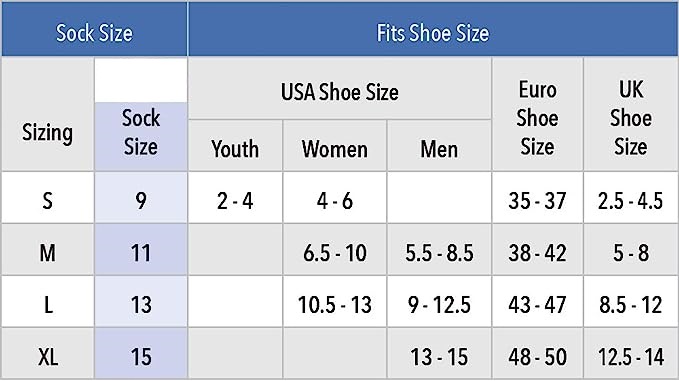This screenshot has height=381, width=679.
Task: Click the light-purple Sock Size subheader
Action: pyautogui.click(x=141, y=132)
